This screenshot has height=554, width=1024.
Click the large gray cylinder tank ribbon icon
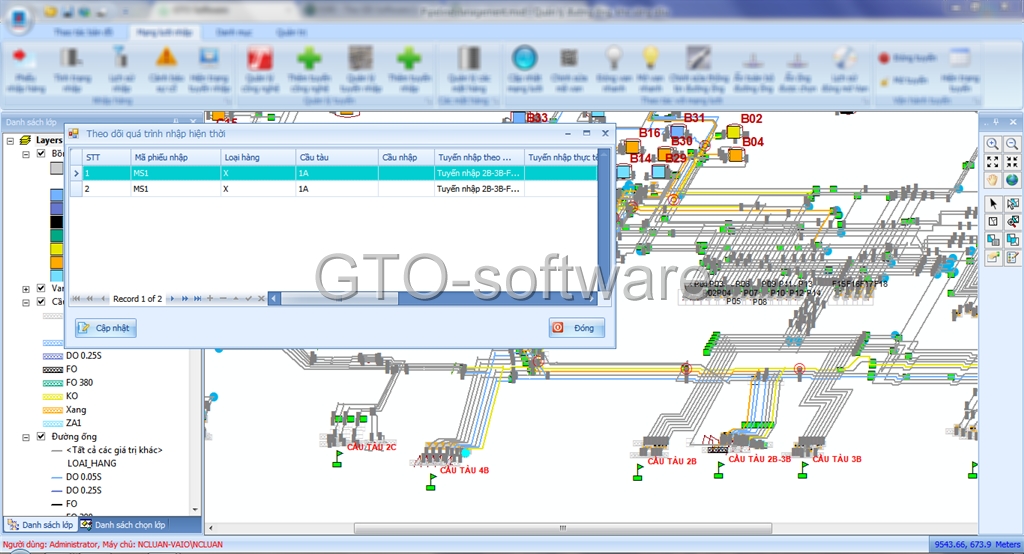[x=469, y=58]
